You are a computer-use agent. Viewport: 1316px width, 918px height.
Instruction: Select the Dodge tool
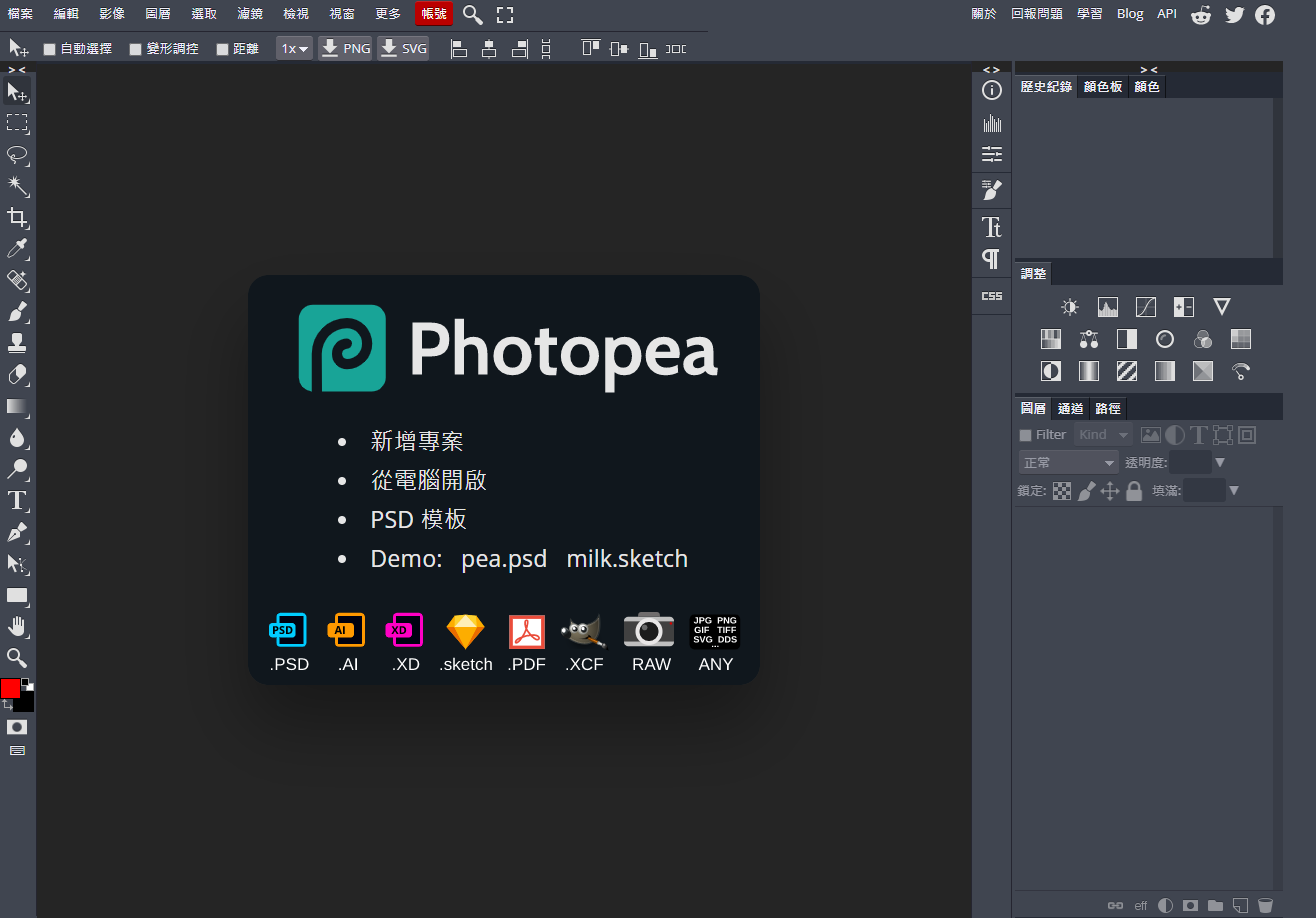[x=17, y=469]
